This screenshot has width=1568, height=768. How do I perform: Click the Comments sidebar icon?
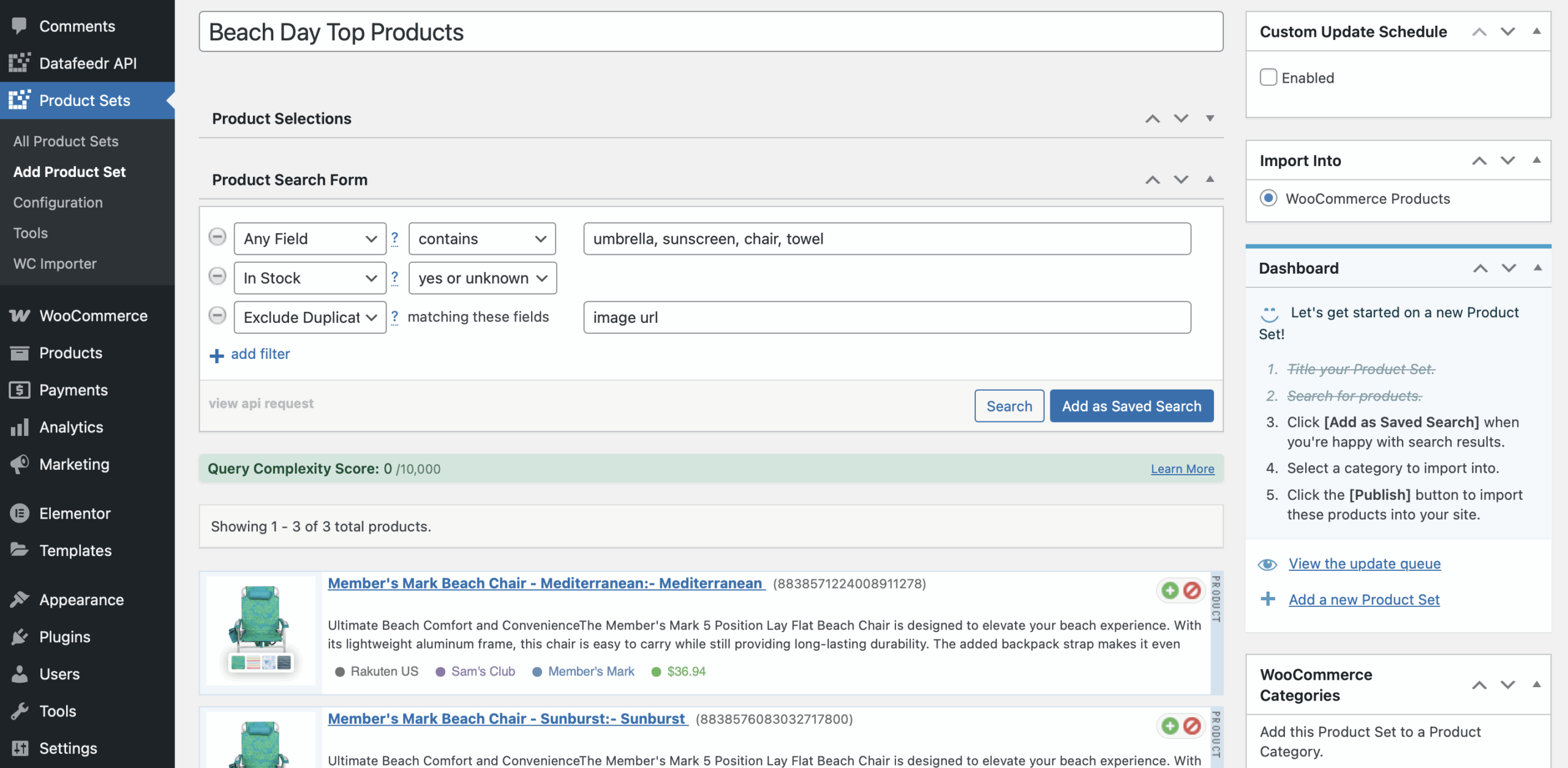coord(20,26)
